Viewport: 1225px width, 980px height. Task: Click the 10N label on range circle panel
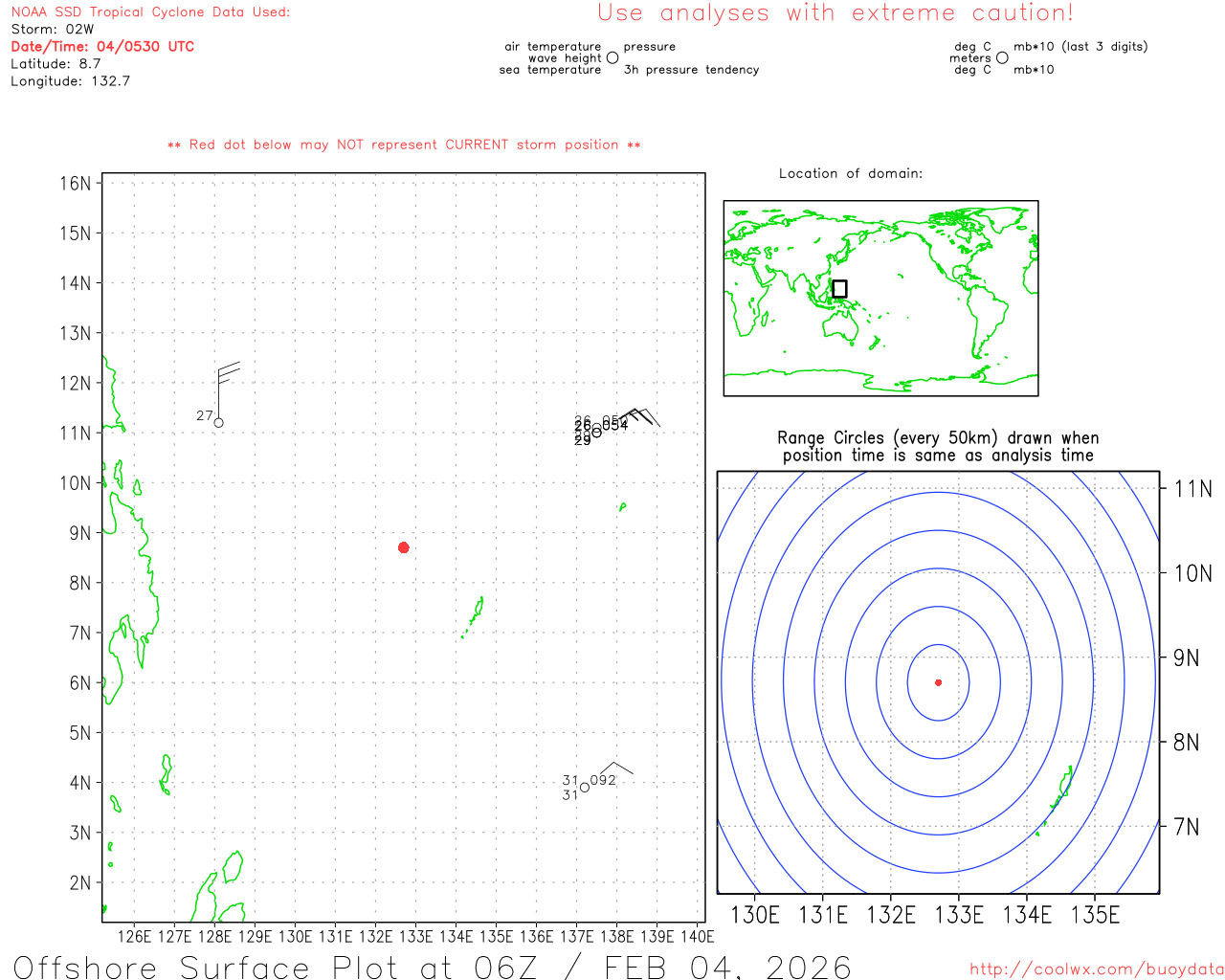tap(1192, 573)
